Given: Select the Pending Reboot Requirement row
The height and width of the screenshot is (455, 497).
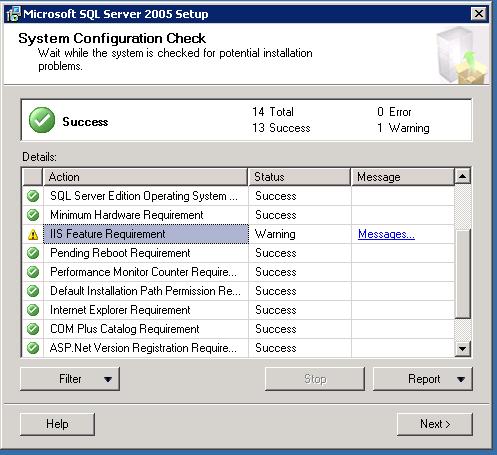Looking at the screenshot, I should pos(238,253).
